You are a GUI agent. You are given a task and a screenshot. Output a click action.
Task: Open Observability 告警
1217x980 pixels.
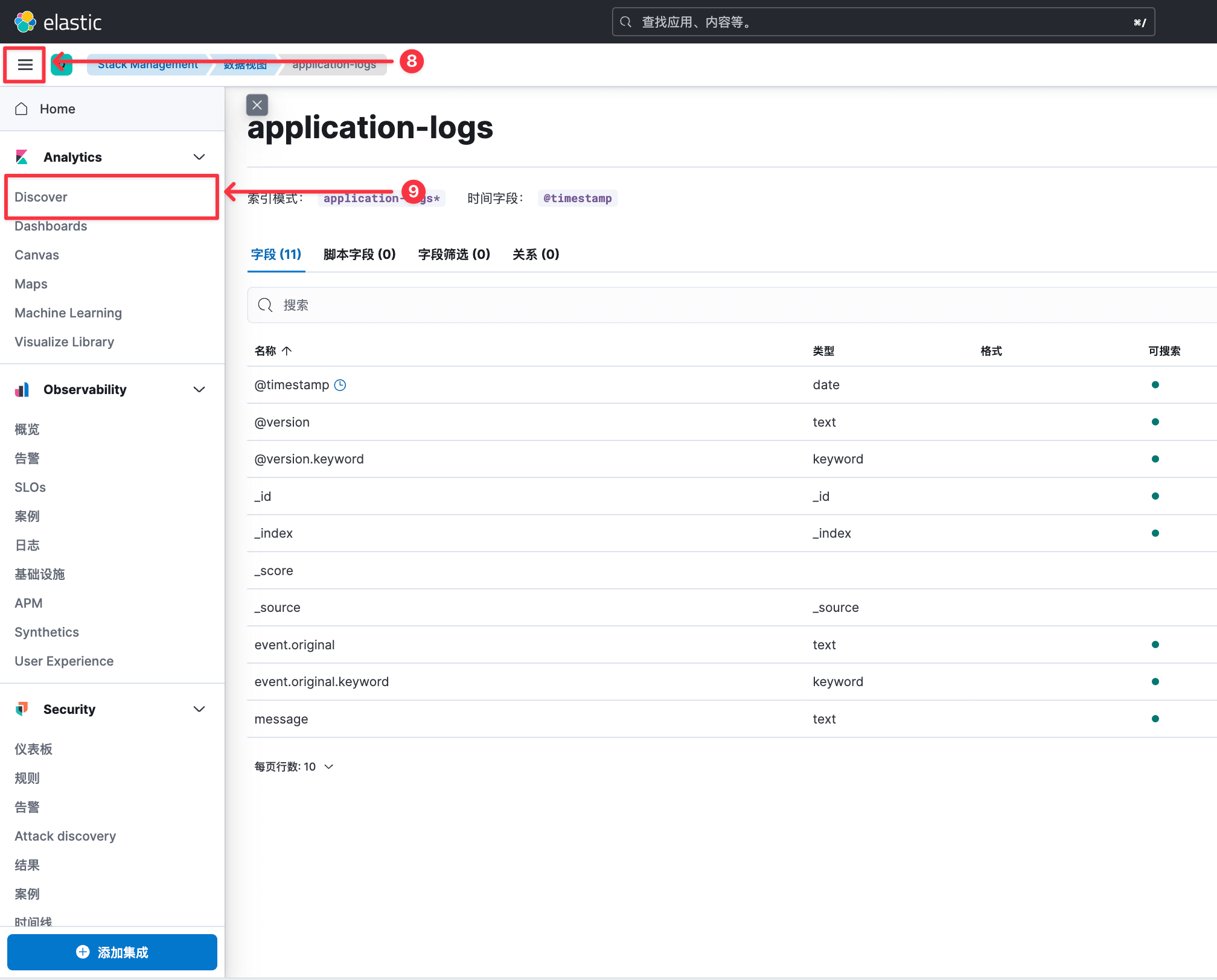[27, 458]
